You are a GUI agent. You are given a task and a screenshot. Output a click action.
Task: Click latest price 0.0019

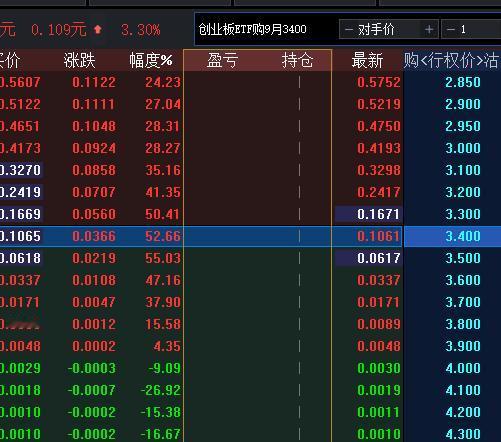pyautogui.click(x=379, y=390)
